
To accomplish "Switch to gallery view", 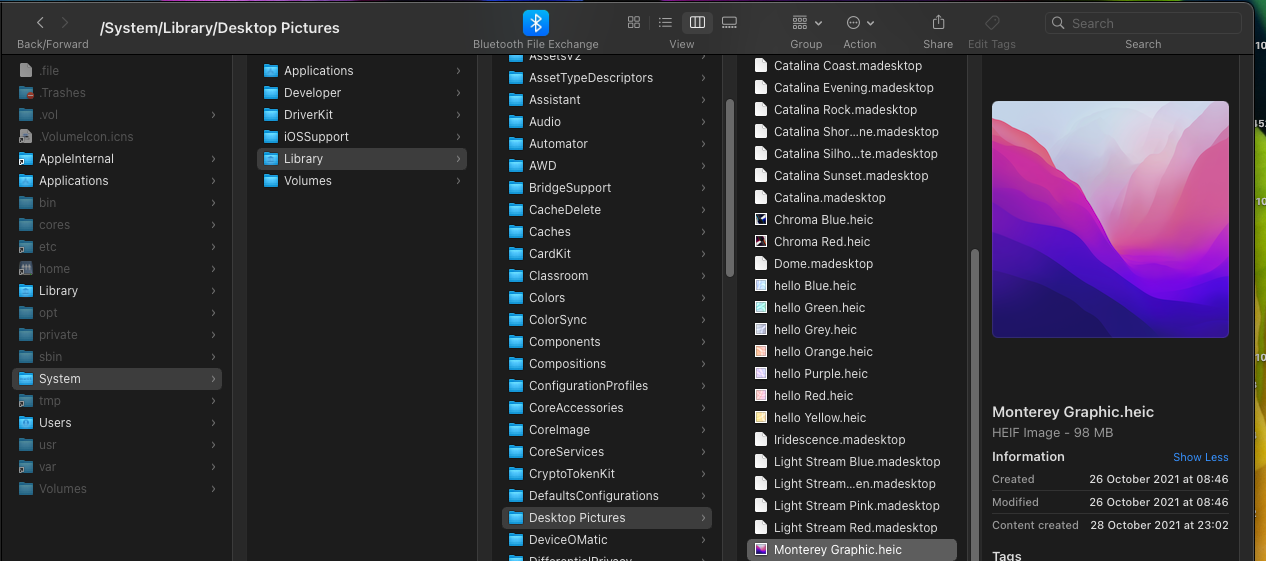I will pyautogui.click(x=729, y=22).
